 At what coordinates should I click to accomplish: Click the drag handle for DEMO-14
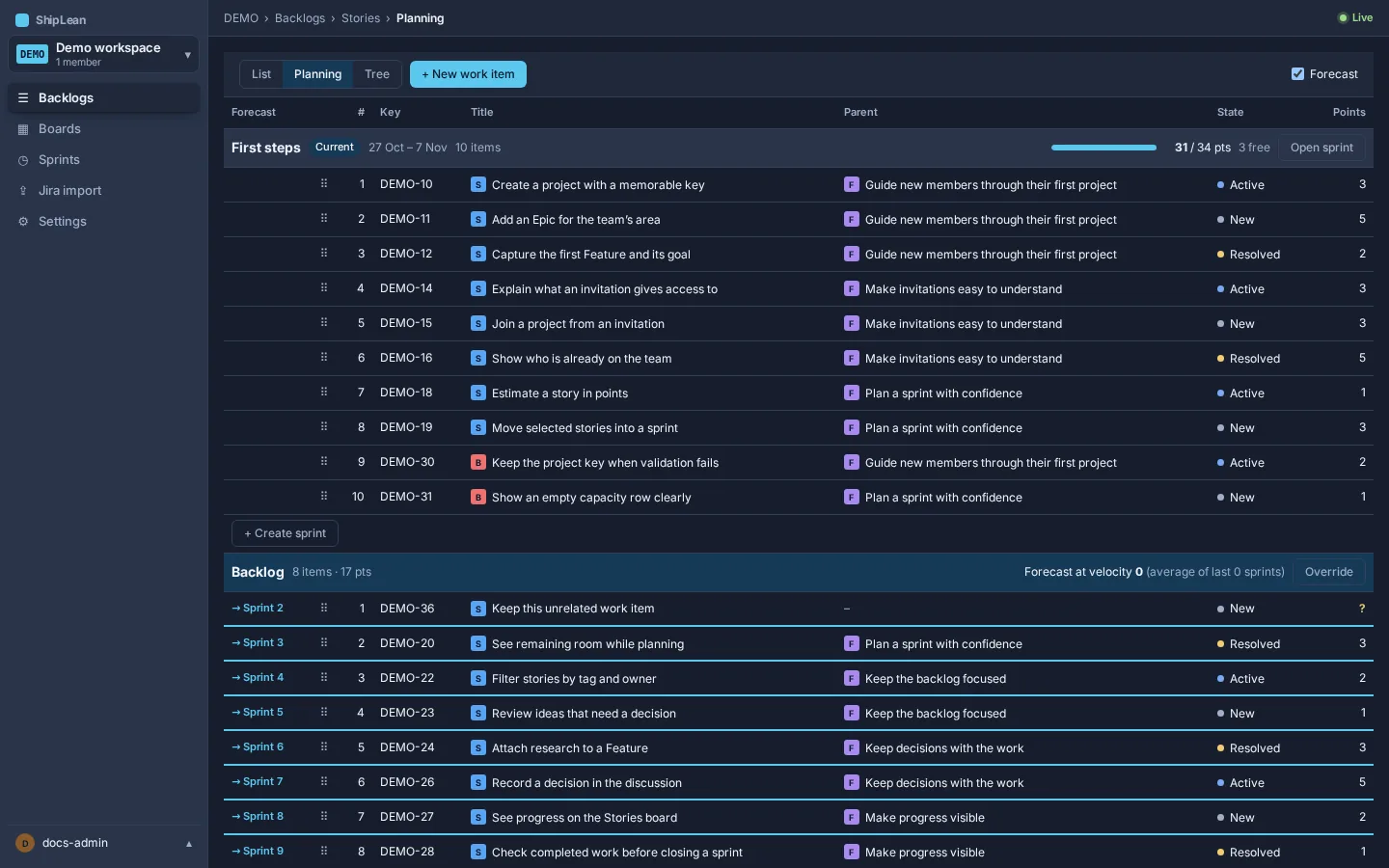[x=324, y=287]
